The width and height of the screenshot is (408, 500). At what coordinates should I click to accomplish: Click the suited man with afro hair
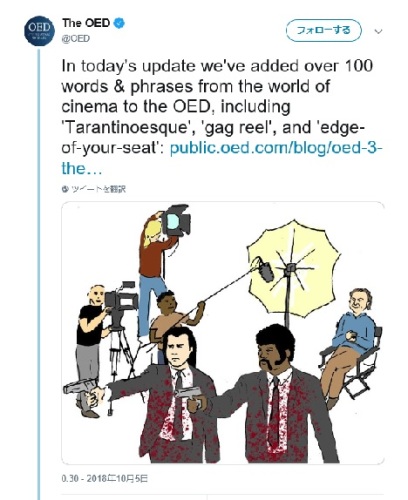(x=267, y=393)
